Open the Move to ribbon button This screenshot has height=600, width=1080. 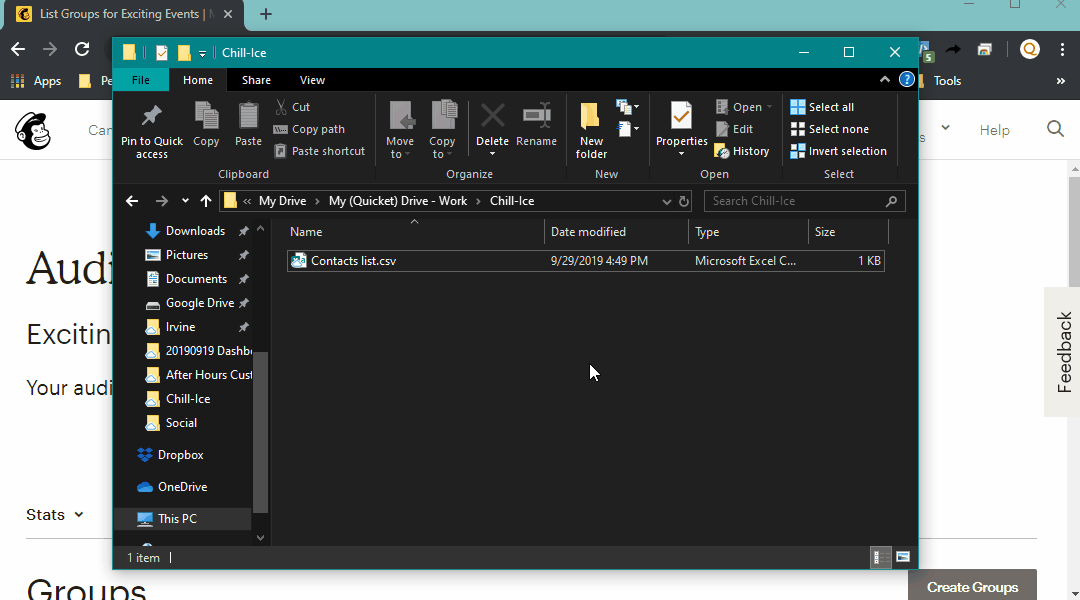click(400, 130)
